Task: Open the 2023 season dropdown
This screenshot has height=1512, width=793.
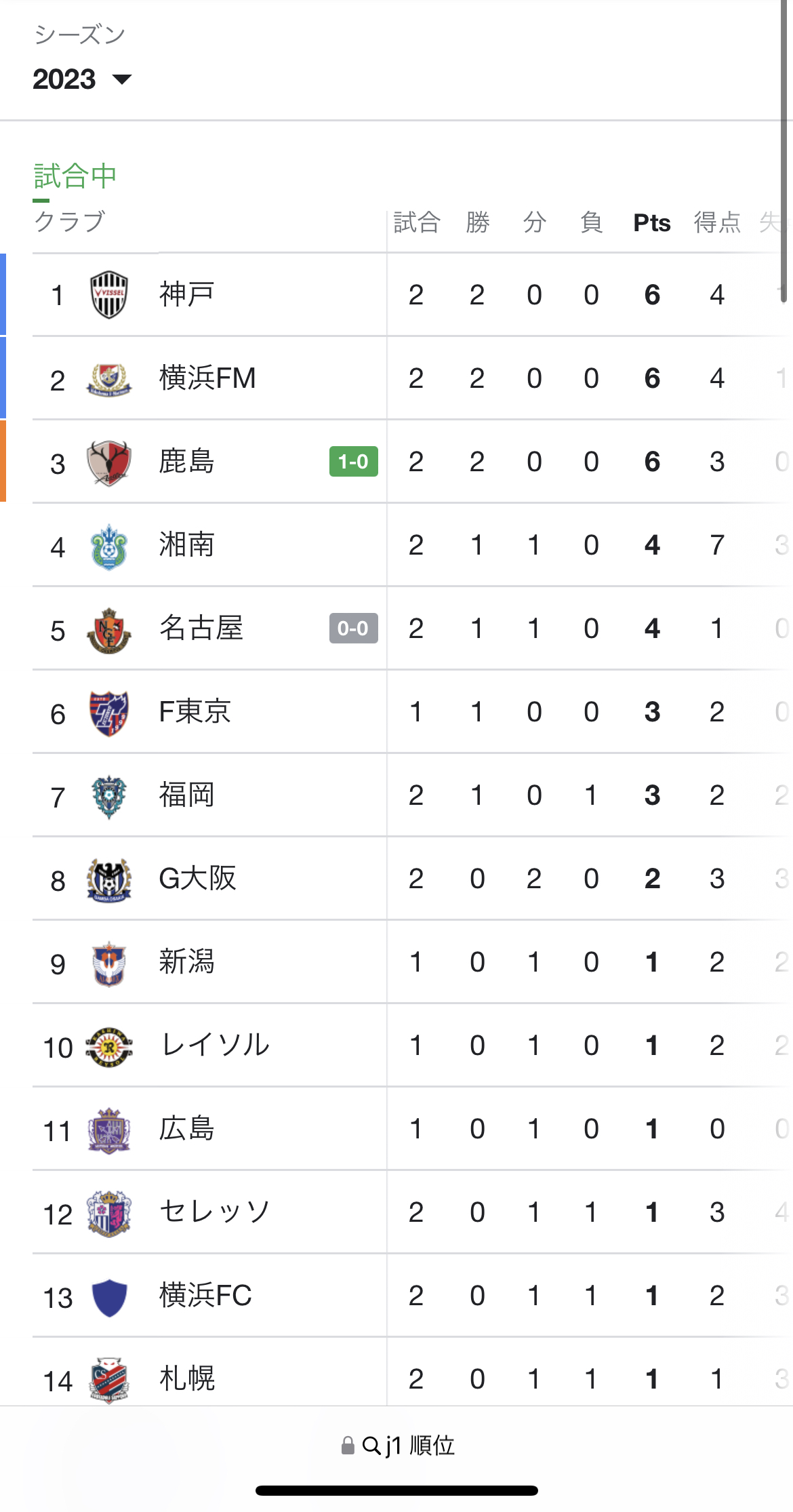Action: point(81,79)
